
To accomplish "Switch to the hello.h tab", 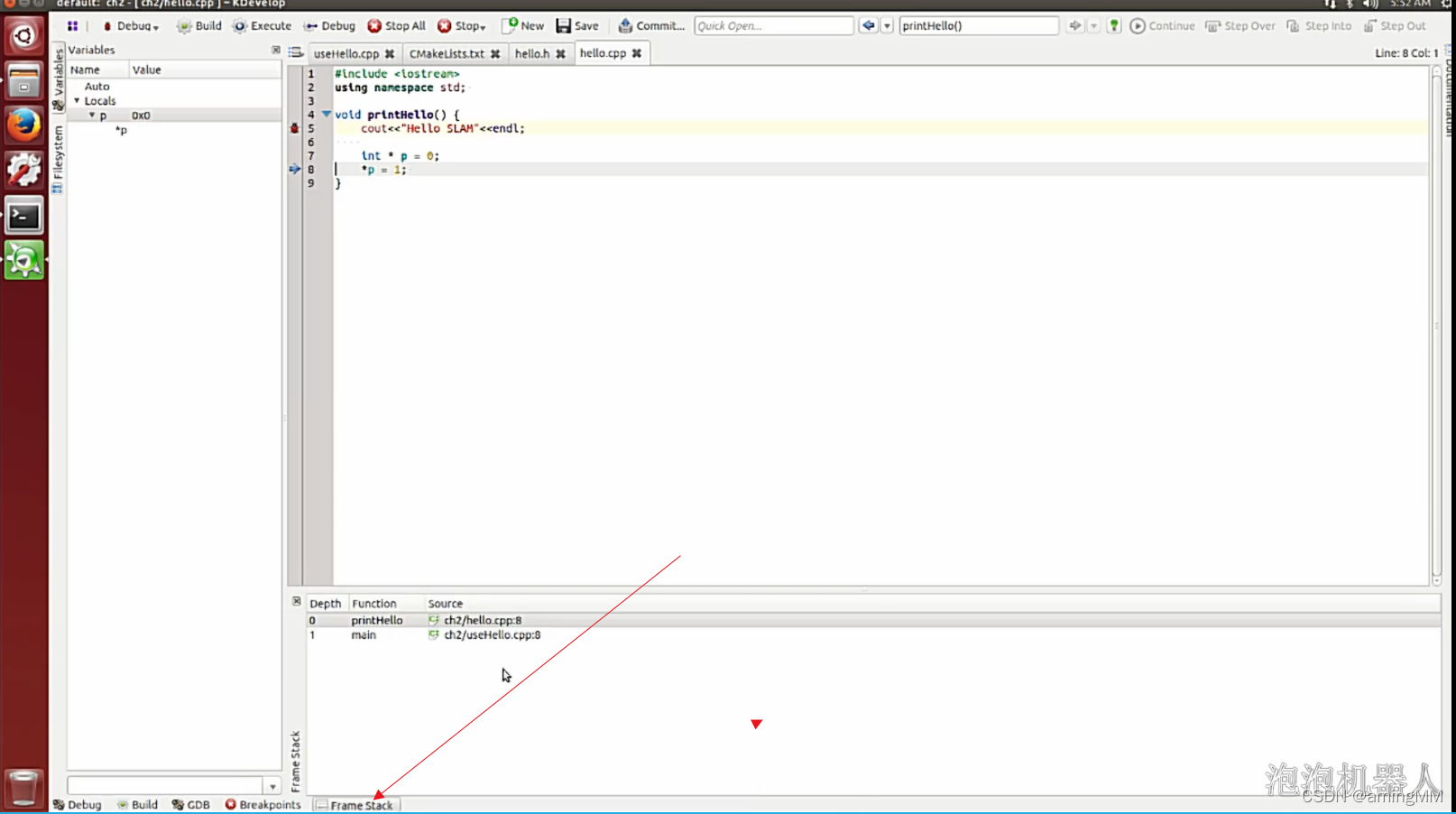I will (532, 54).
